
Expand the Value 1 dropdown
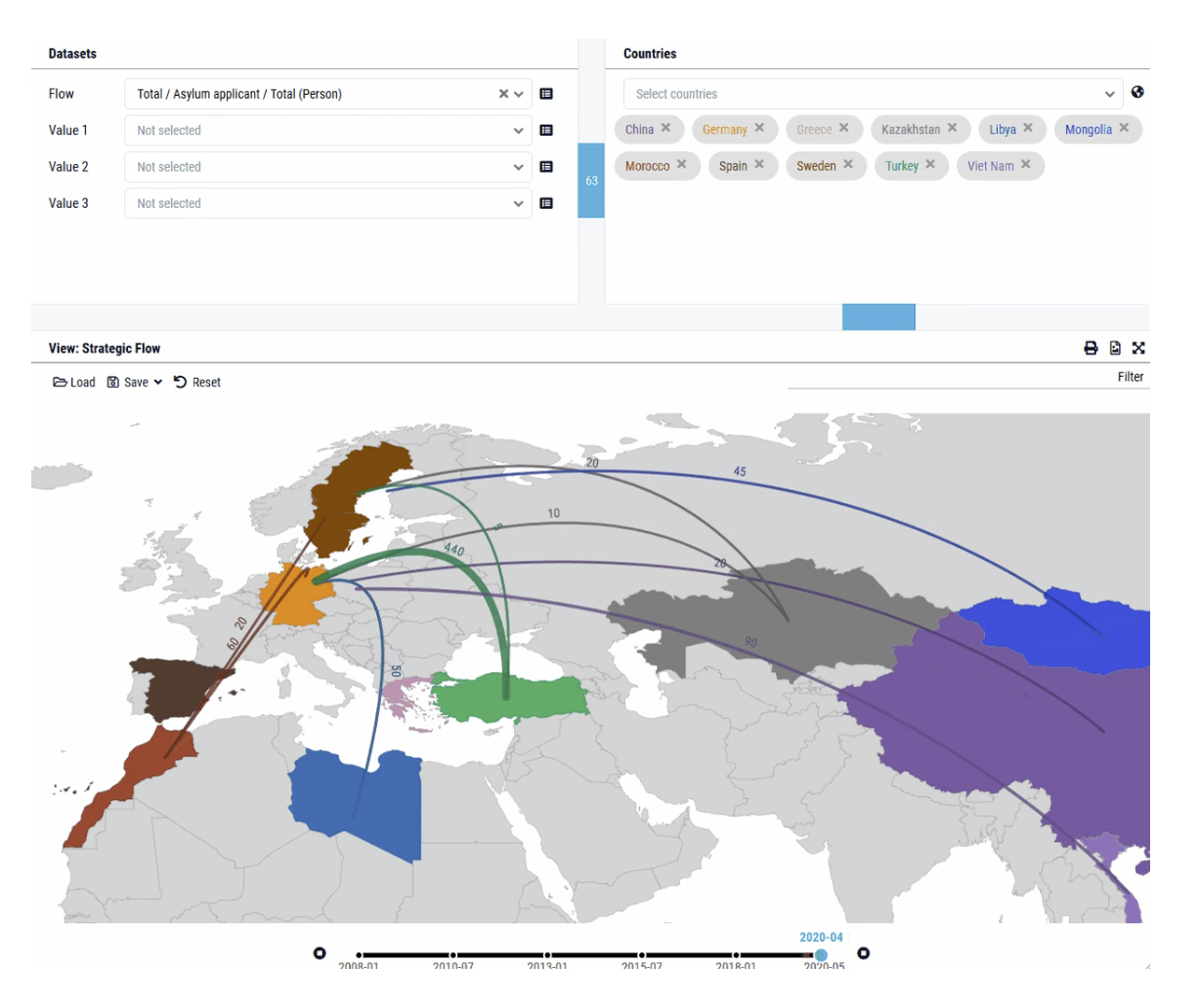(x=518, y=131)
